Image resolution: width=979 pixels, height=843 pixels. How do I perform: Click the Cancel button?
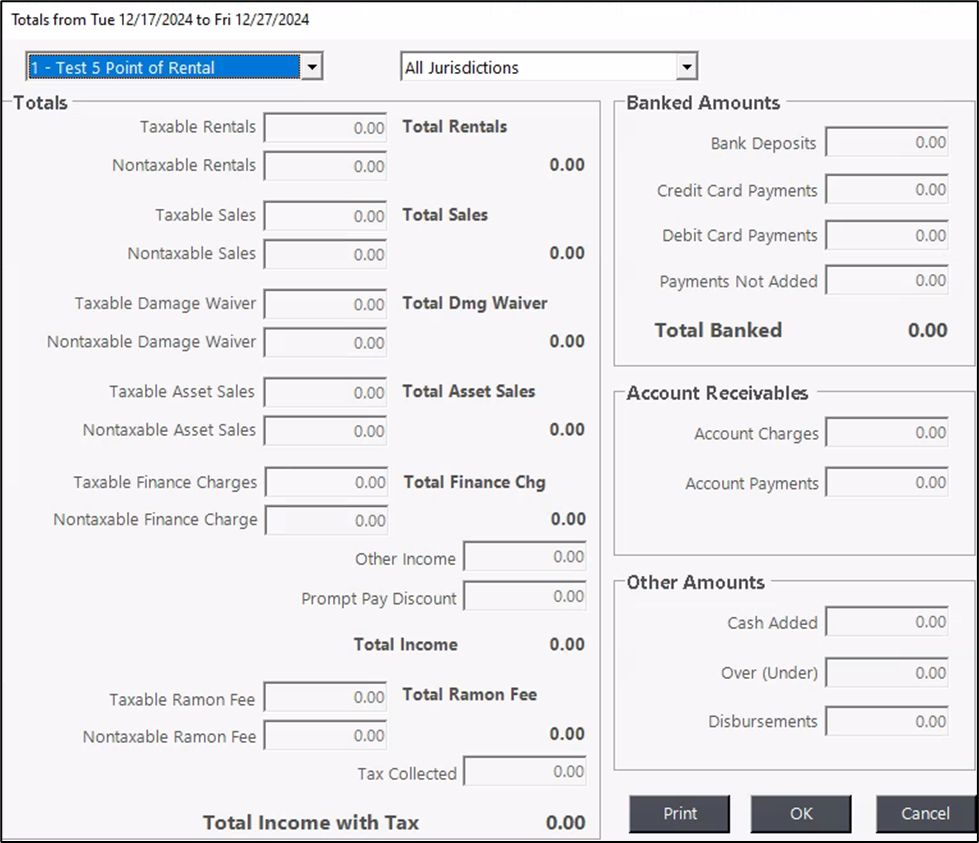coord(925,813)
